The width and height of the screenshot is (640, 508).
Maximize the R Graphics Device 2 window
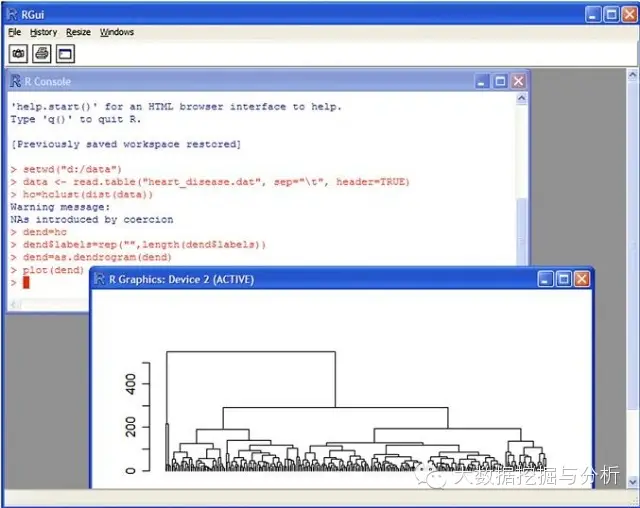pyautogui.click(x=564, y=279)
